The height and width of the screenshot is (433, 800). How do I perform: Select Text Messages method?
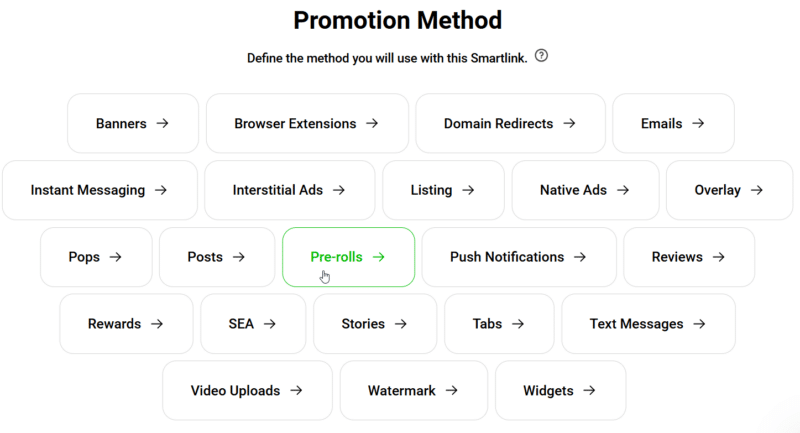click(648, 324)
